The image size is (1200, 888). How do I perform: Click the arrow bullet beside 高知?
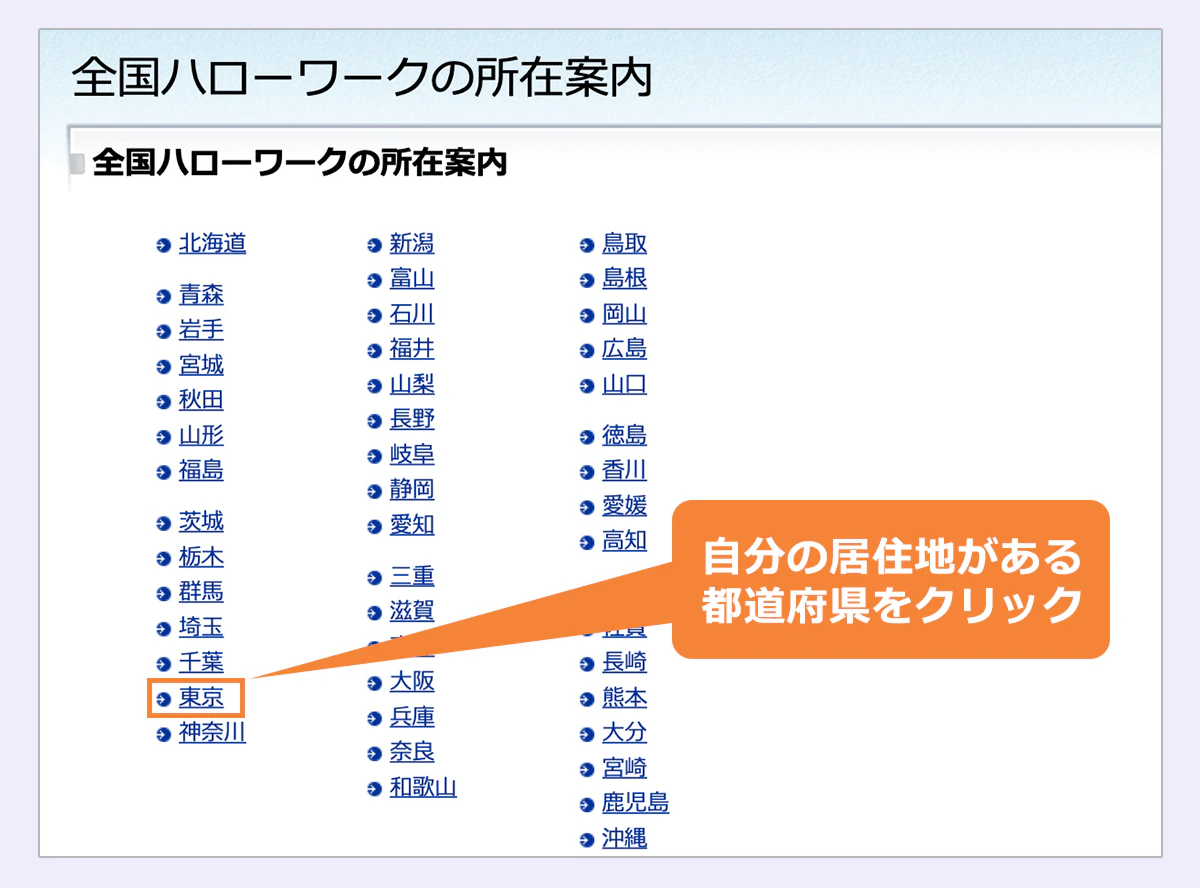coord(587,543)
